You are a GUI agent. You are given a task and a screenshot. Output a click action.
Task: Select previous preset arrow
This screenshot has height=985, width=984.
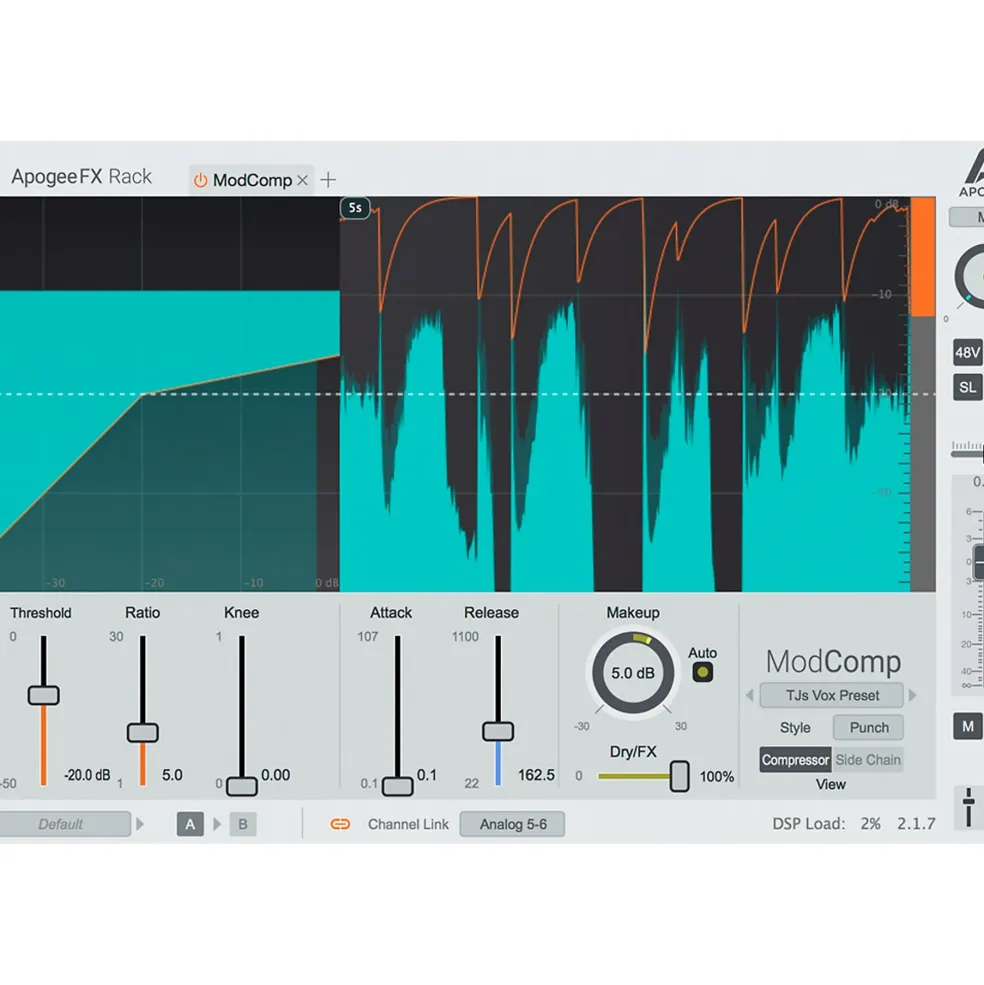pos(750,695)
